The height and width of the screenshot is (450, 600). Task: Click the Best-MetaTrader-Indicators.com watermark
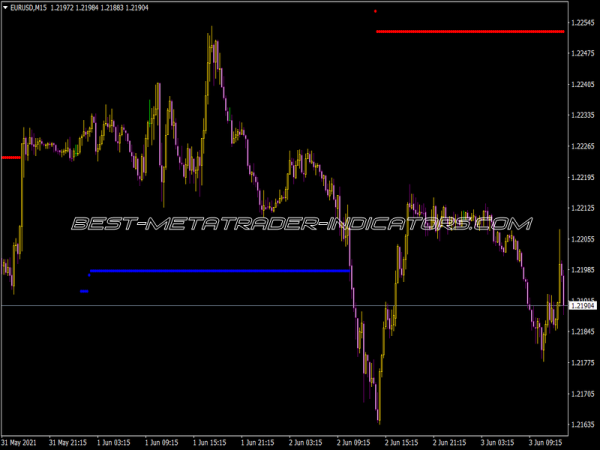[300, 223]
